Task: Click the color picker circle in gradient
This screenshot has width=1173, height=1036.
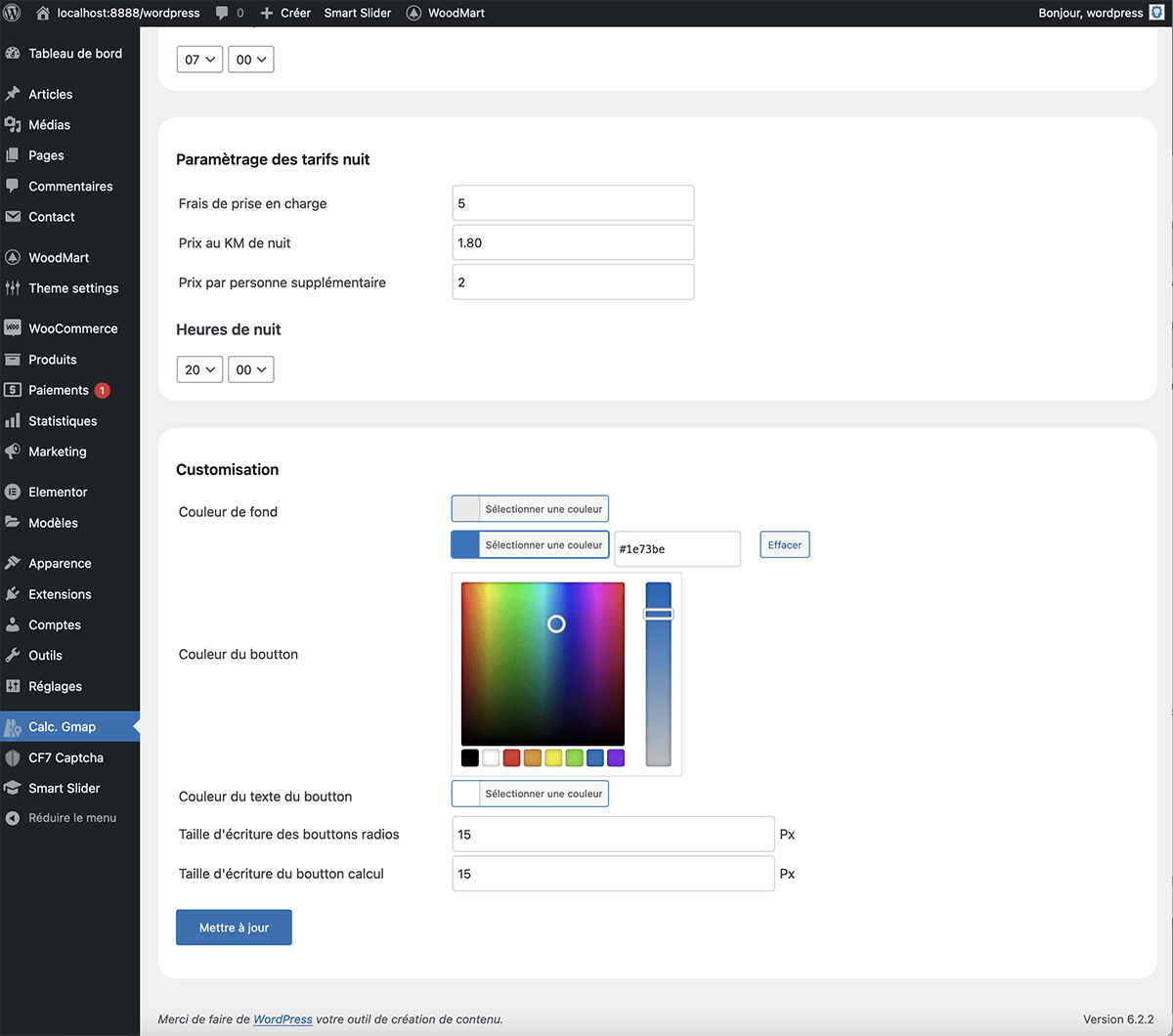Action: pos(556,624)
